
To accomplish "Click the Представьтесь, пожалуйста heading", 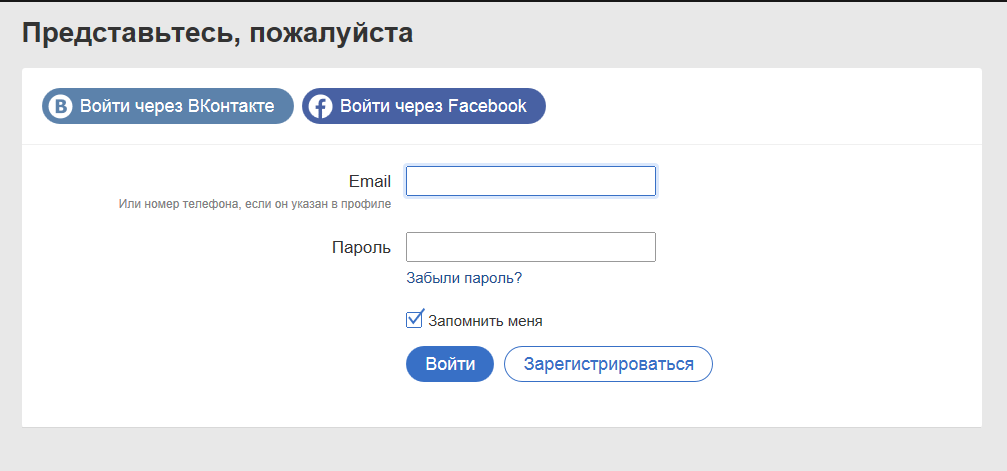I will pyautogui.click(x=218, y=33).
